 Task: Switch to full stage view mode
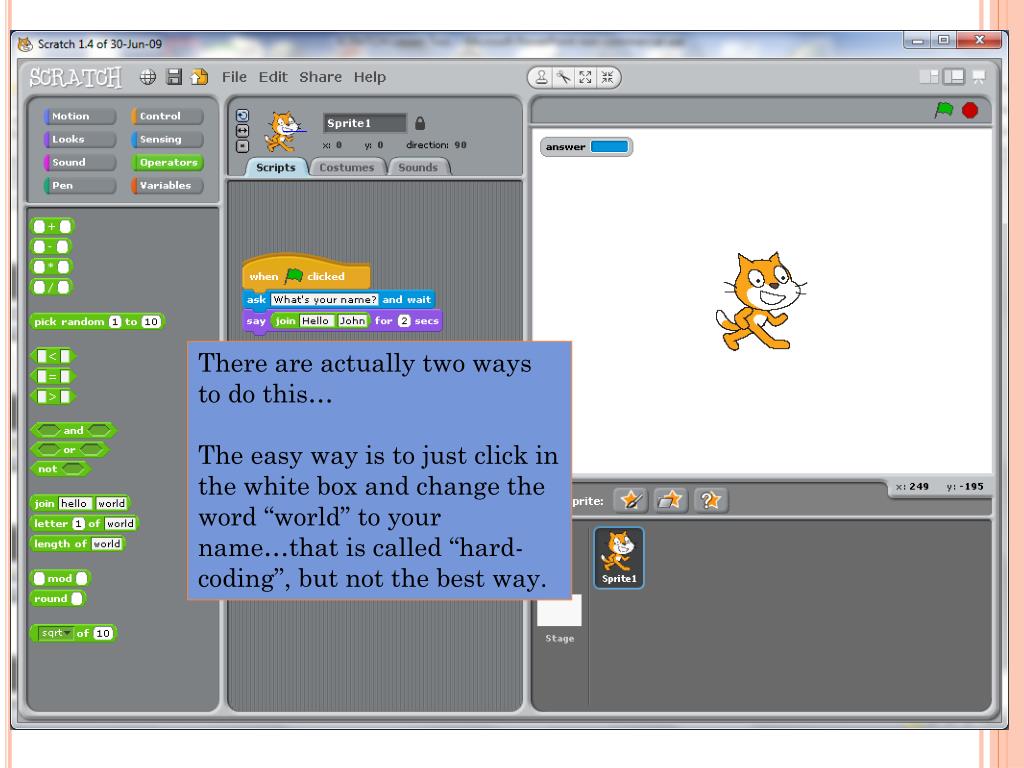pyautogui.click(x=953, y=77)
